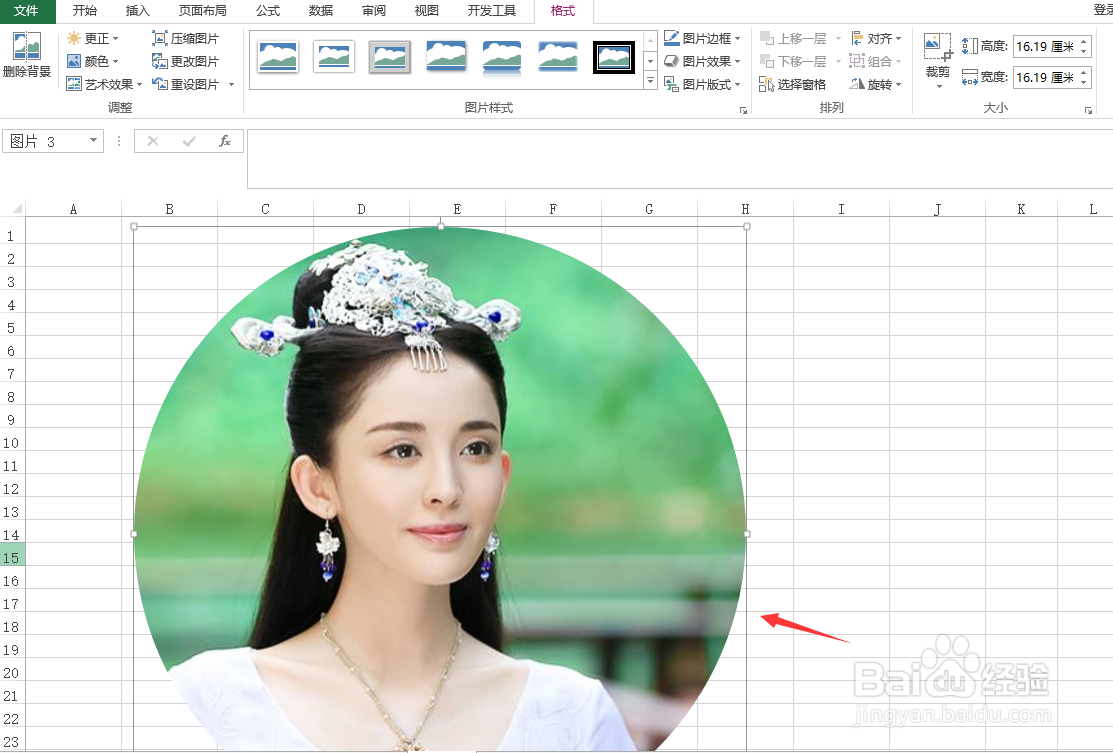Apply the fourth picture style thumbnail
The image size is (1113, 753).
coord(446,57)
